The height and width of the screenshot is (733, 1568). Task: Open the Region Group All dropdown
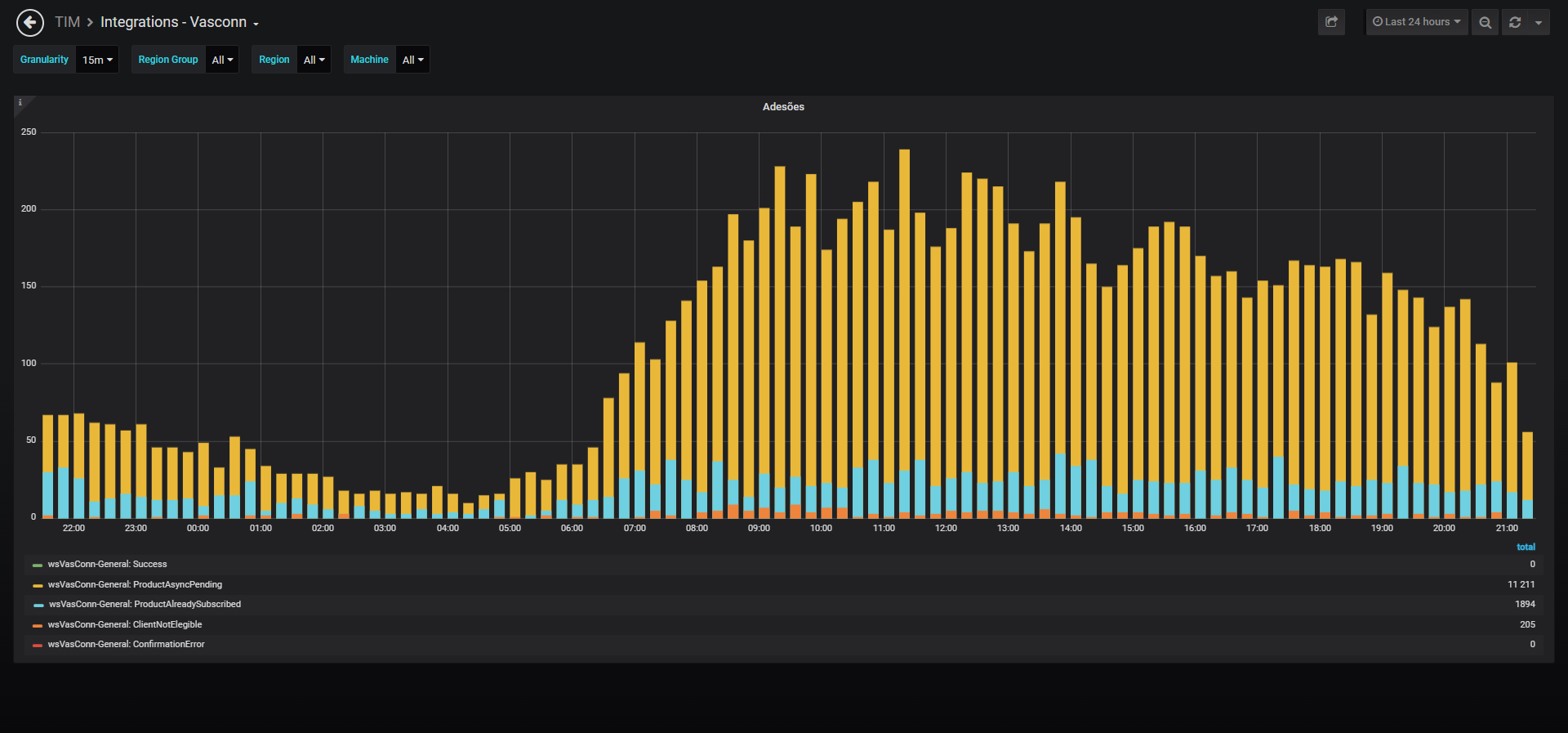tap(222, 60)
